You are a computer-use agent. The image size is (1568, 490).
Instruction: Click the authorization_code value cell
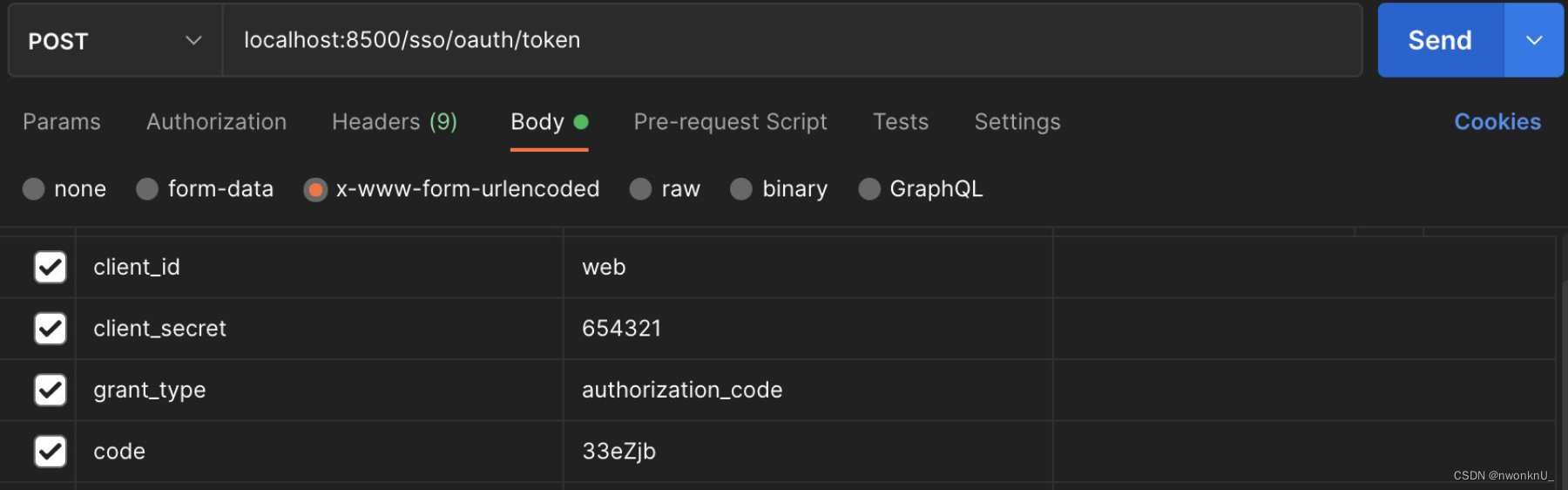(x=808, y=390)
